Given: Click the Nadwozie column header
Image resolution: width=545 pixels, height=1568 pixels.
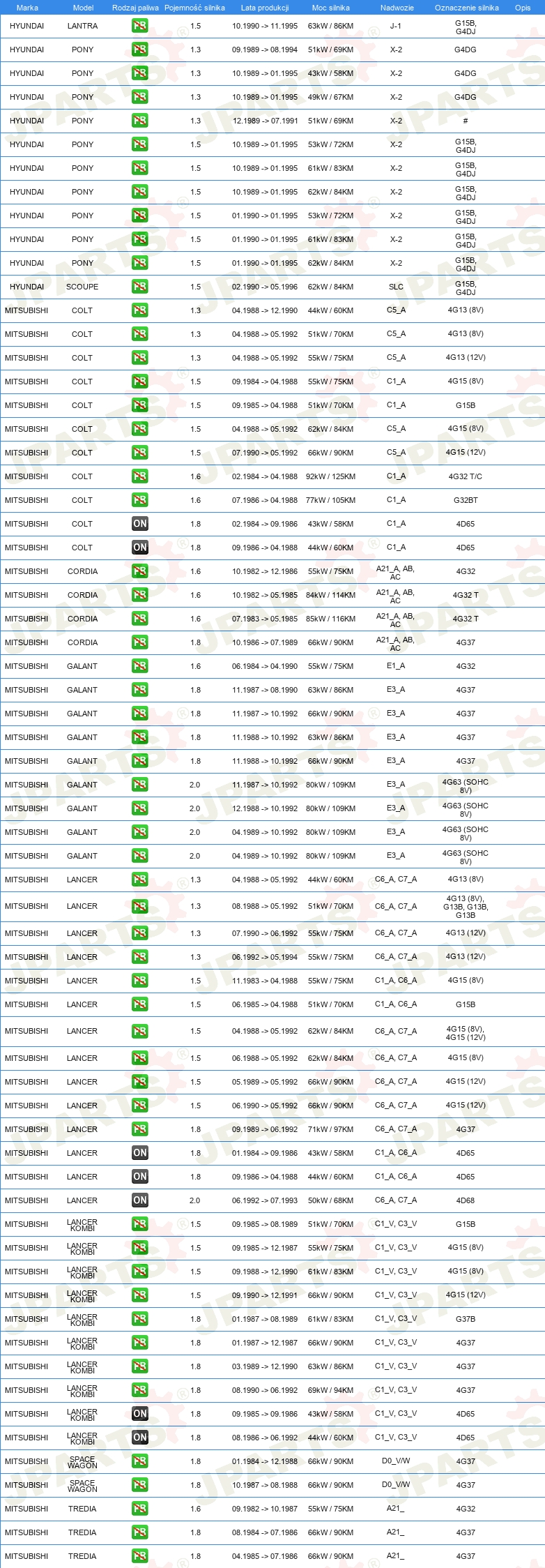Looking at the screenshot, I should [x=397, y=8].
